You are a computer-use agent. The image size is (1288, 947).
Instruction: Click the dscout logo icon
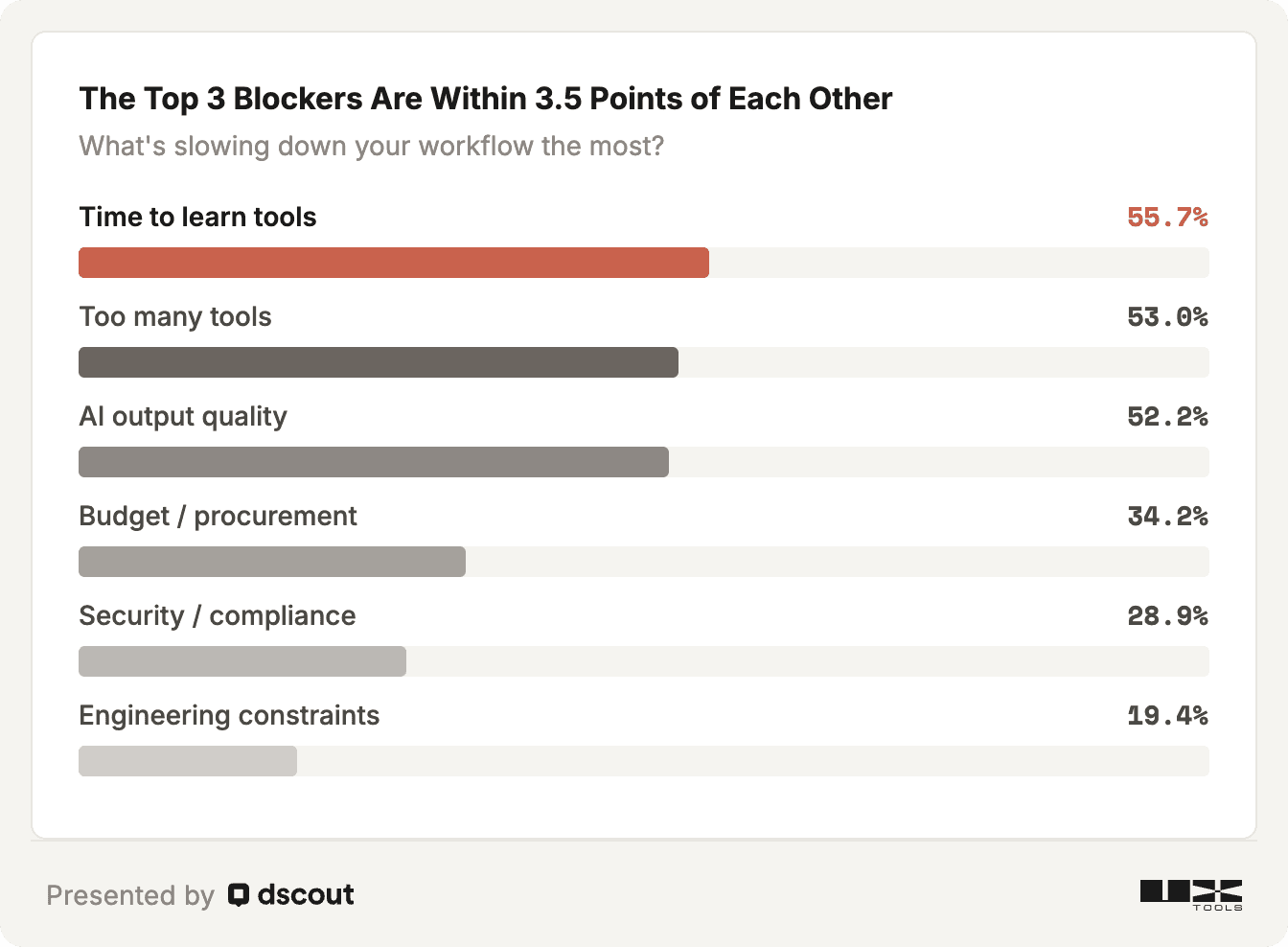click(239, 895)
